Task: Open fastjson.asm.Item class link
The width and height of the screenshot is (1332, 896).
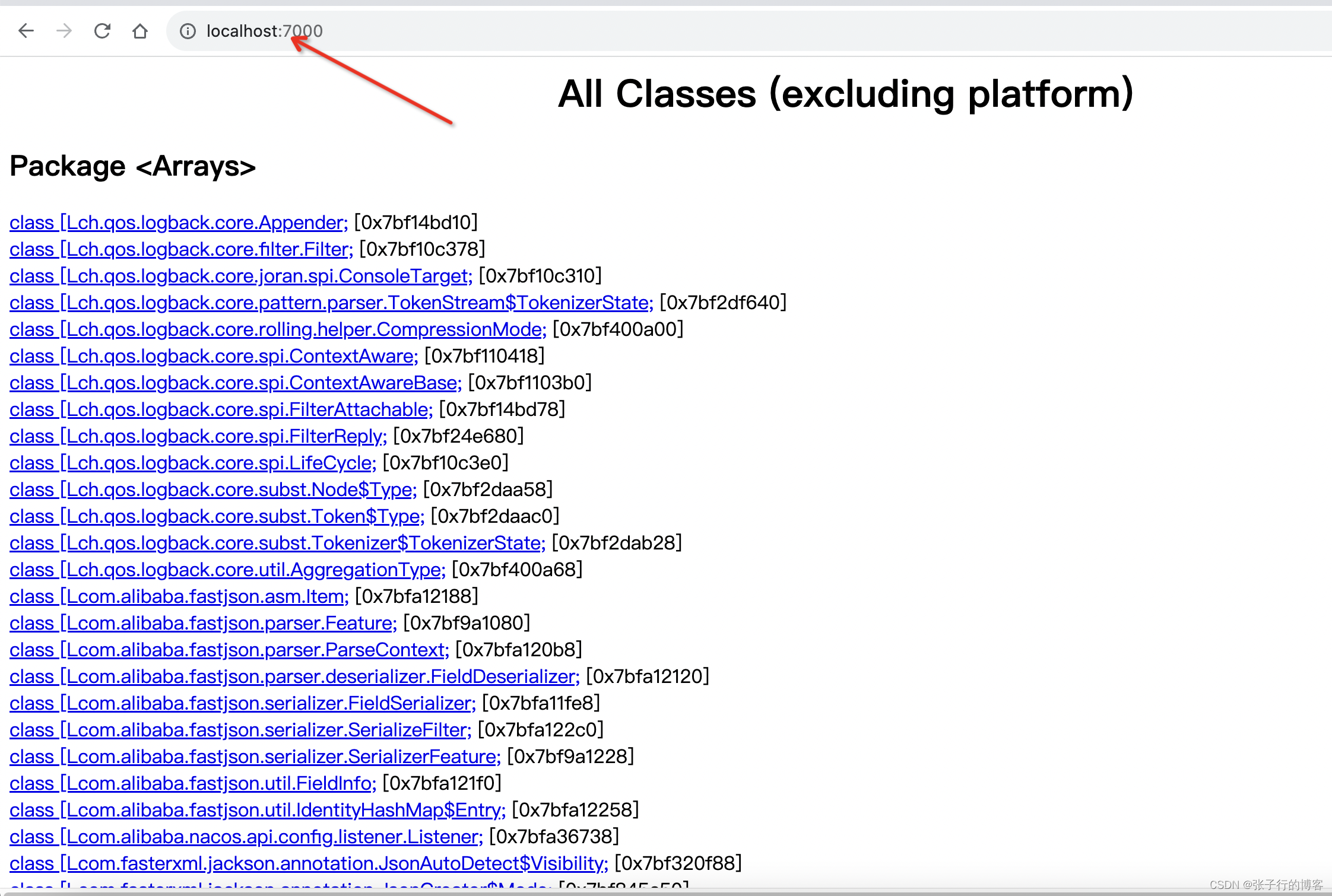Action: 179,596
